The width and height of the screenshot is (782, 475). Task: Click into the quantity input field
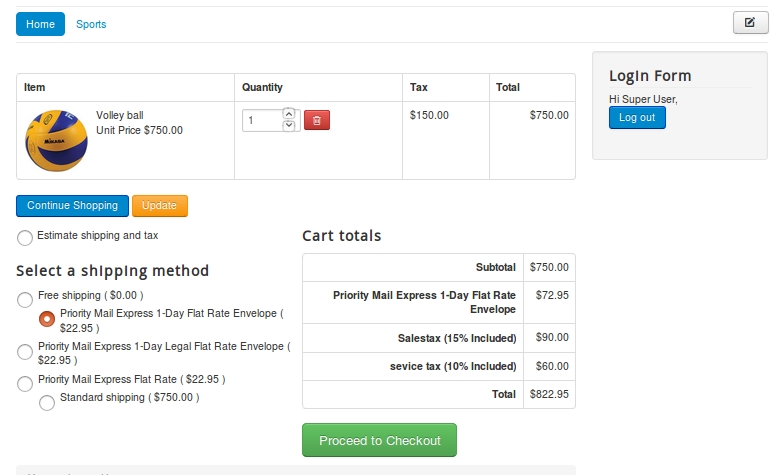pyautogui.click(x=263, y=120)
